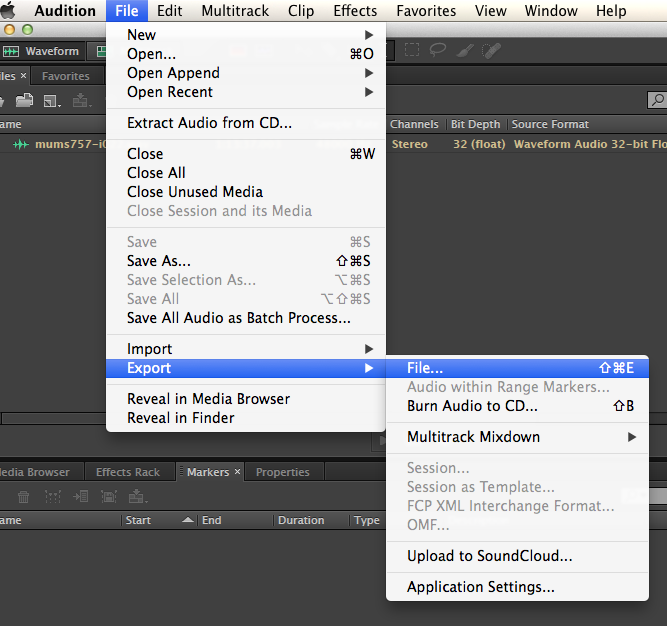Choose Close with Command-W shortcut label
667x626 pixels.
pos(246,154)
